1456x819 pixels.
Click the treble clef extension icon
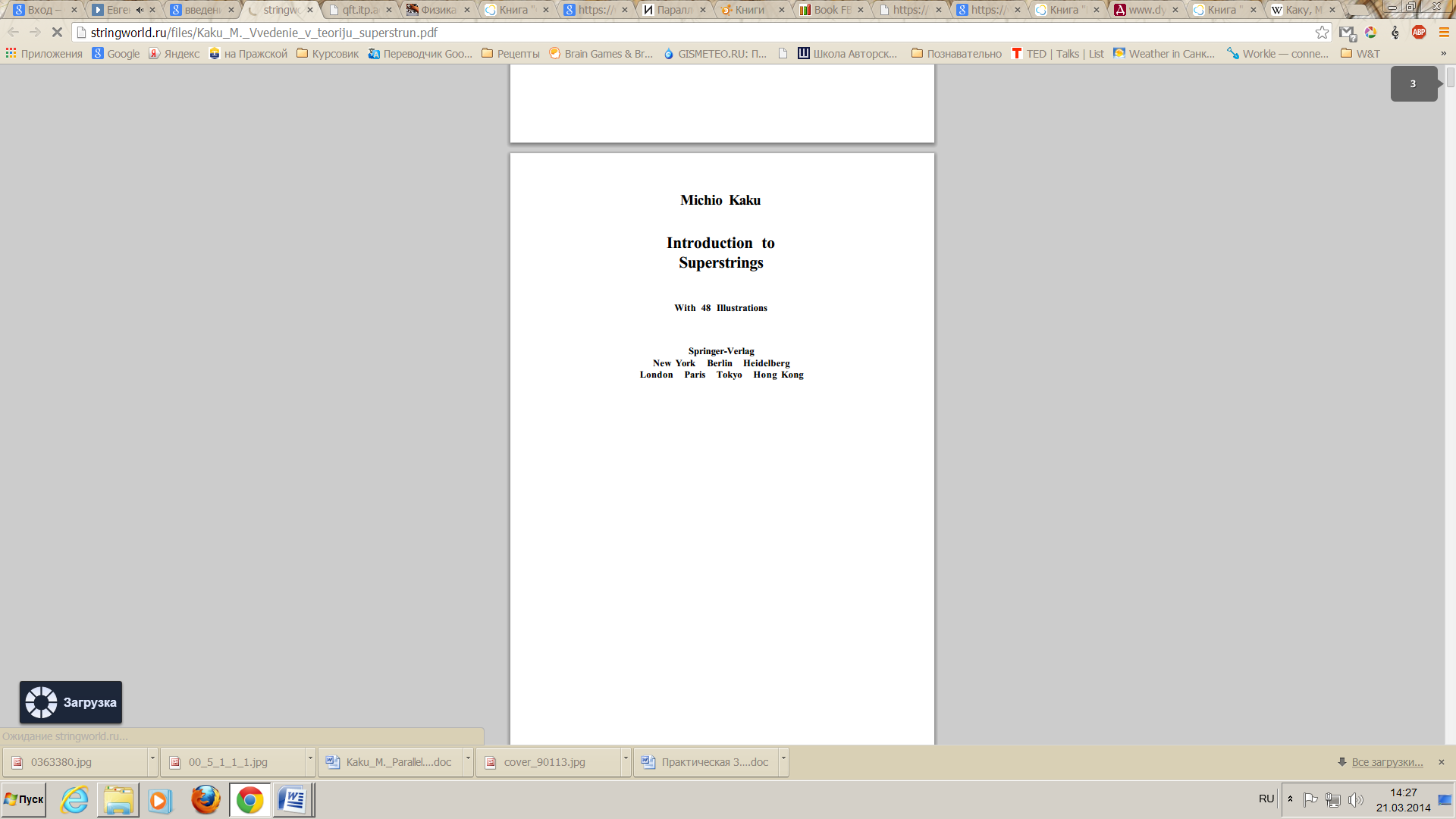(1395, 33)
